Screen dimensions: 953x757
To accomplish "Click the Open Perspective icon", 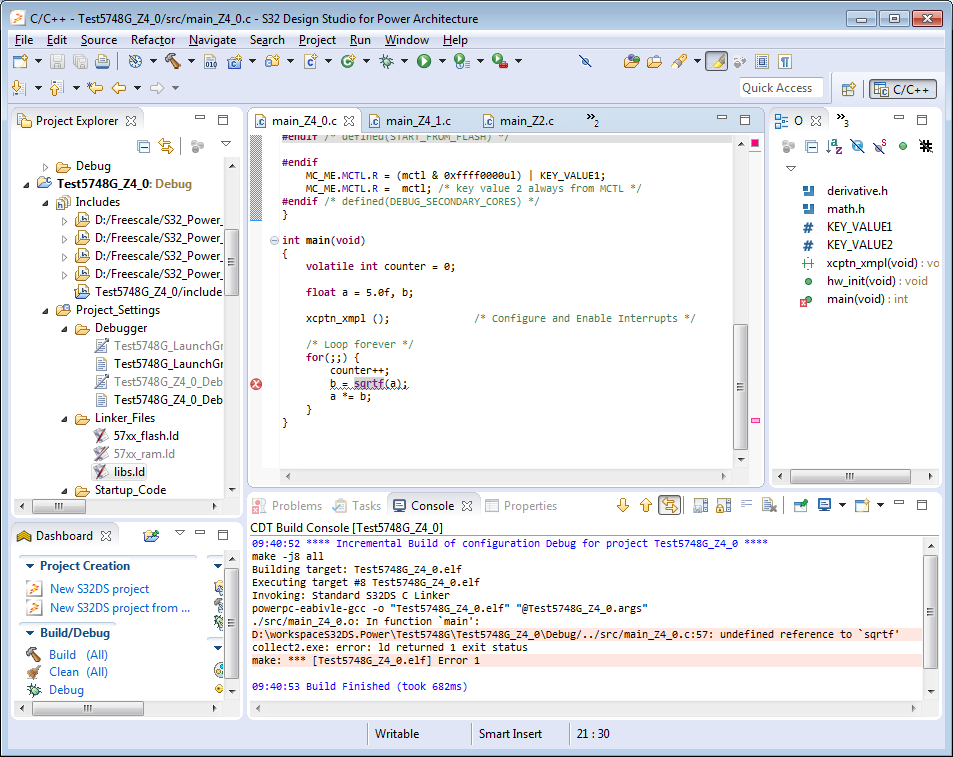I will (848, 89).
